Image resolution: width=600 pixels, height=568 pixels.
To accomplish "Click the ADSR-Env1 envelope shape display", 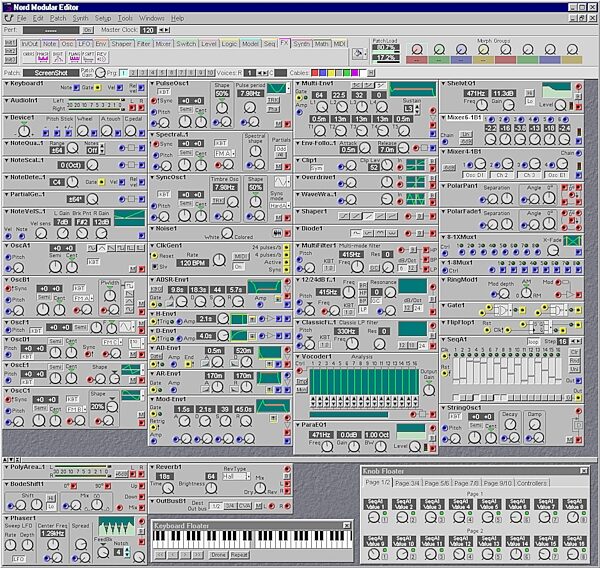I will coord(264,287).
